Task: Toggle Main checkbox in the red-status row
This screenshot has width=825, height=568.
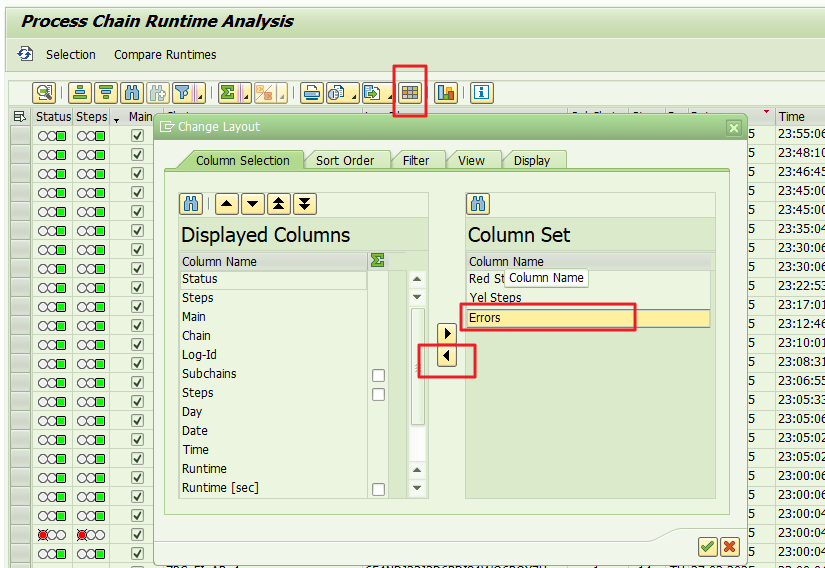Action: (x=137, y=534)
